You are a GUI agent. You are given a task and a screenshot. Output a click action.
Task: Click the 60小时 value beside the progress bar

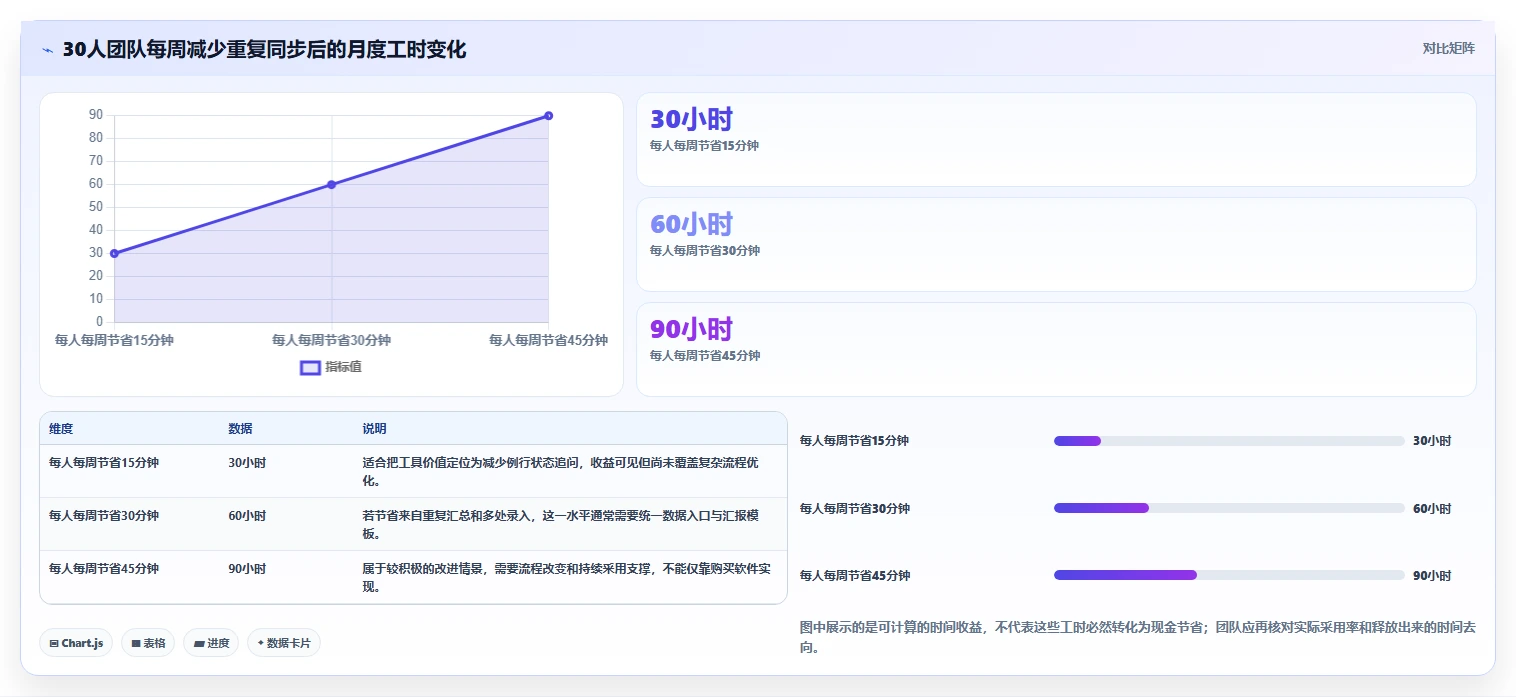[x=1432, y=508]
